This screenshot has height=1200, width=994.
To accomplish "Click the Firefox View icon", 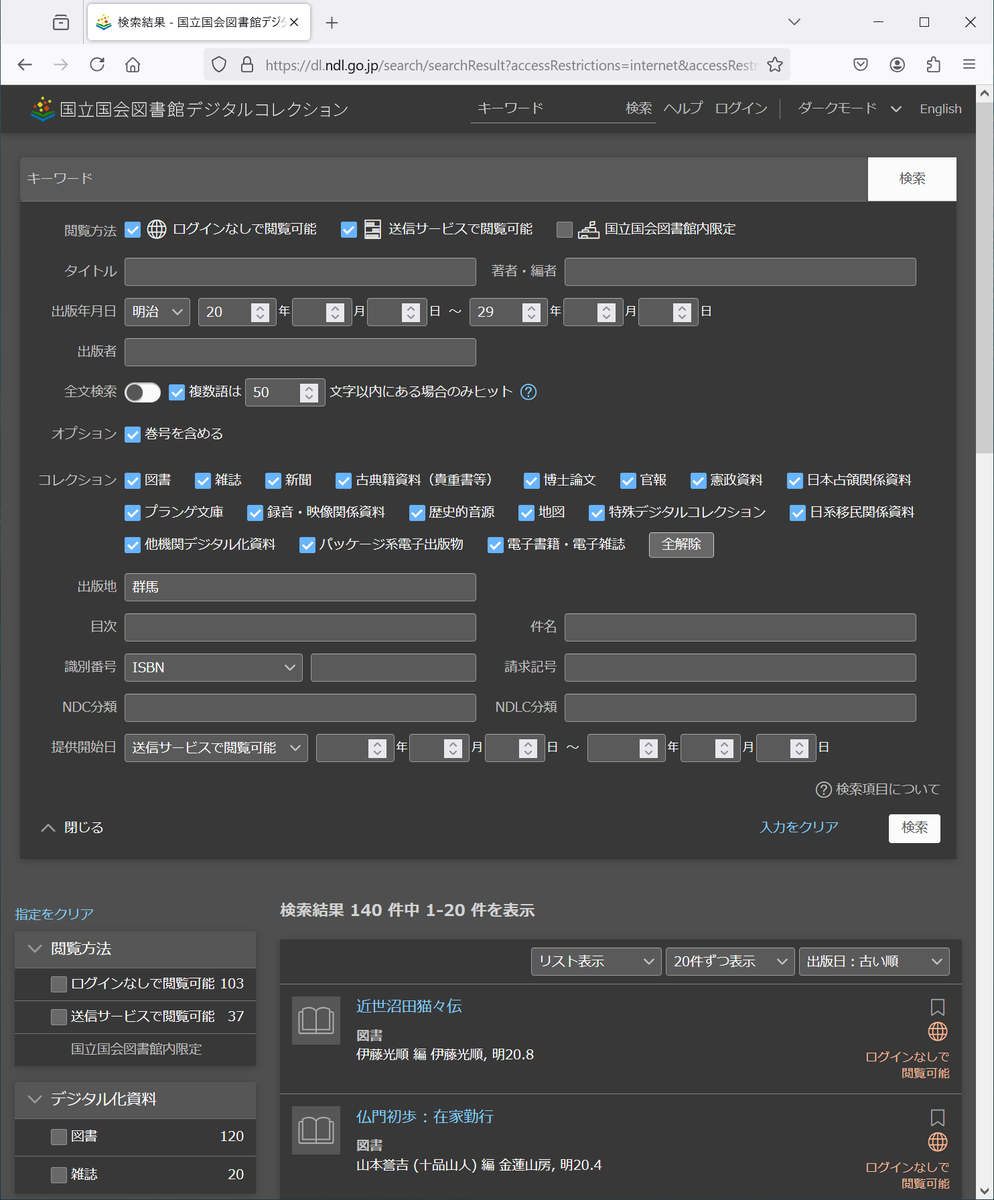I will (61, 22).
